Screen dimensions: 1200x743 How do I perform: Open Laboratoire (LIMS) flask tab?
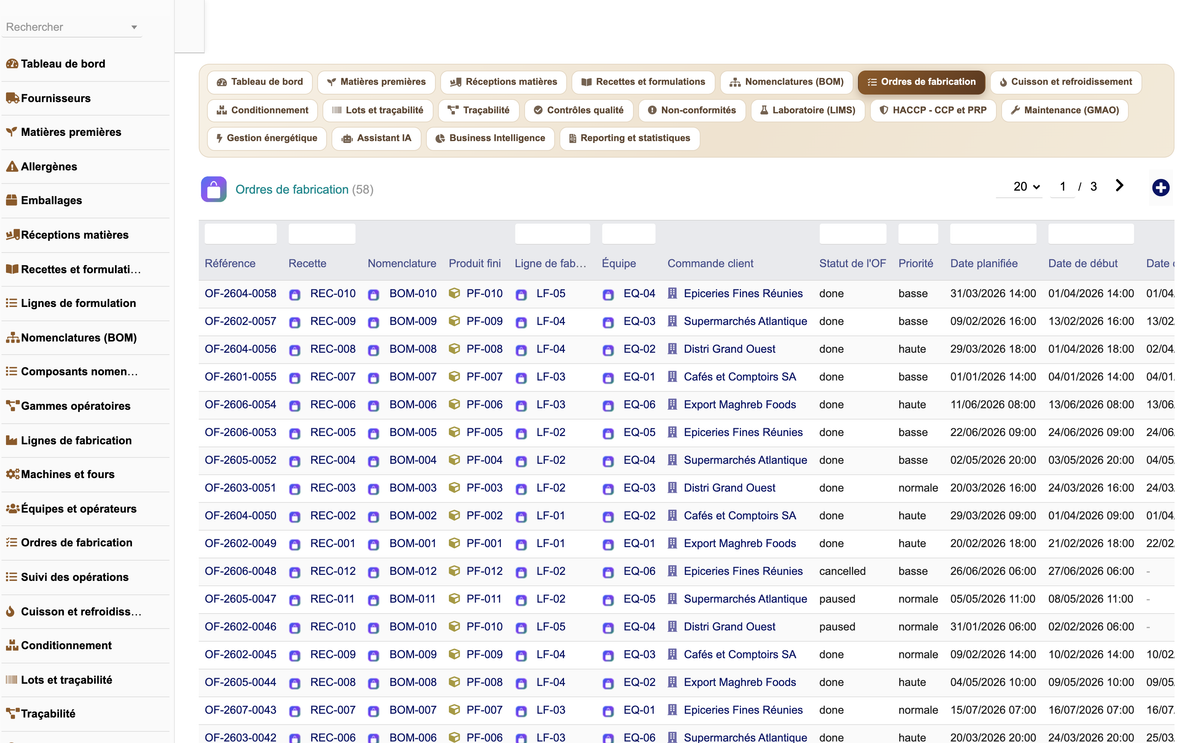pos(807,110)
